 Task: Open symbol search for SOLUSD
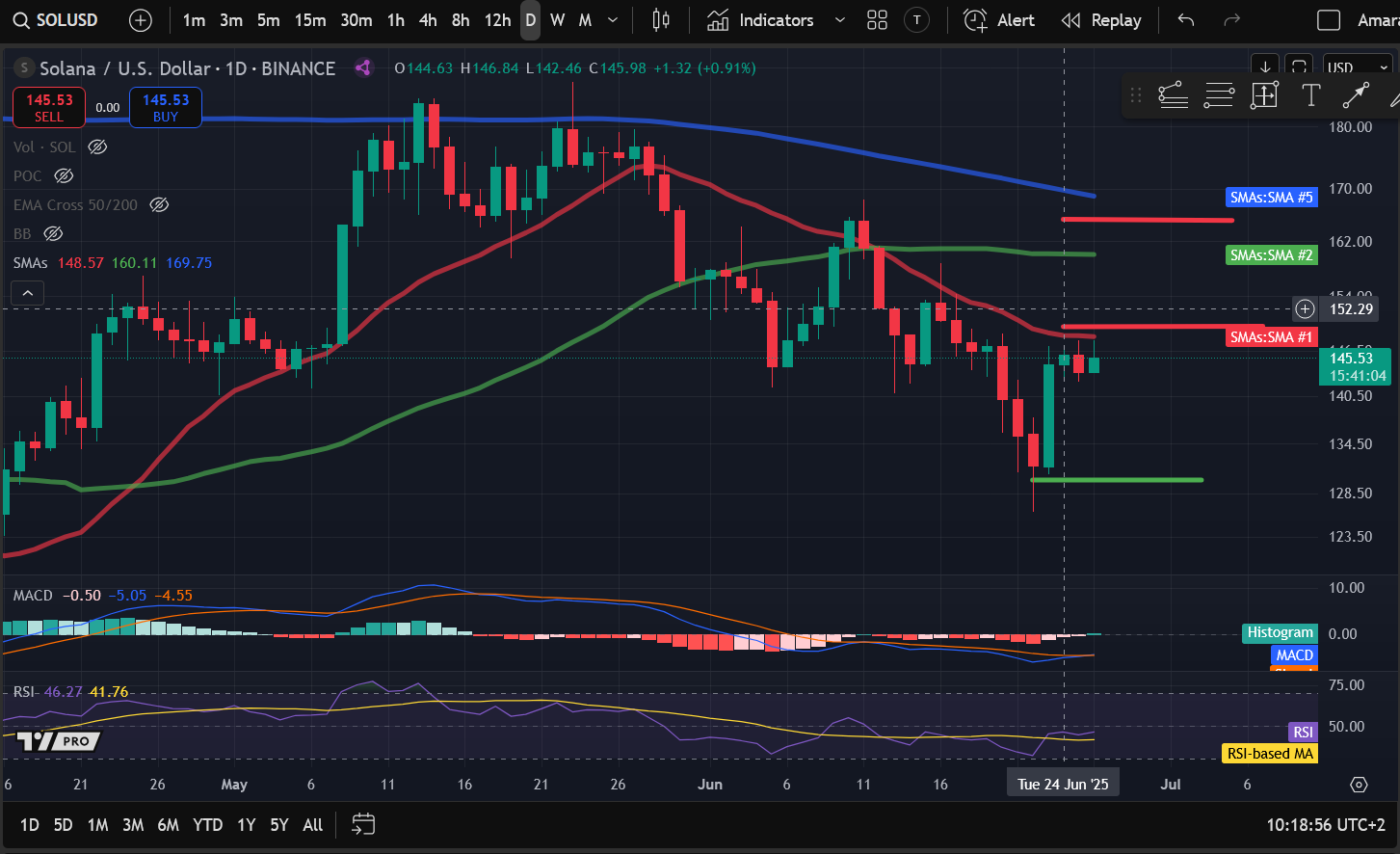56,20
